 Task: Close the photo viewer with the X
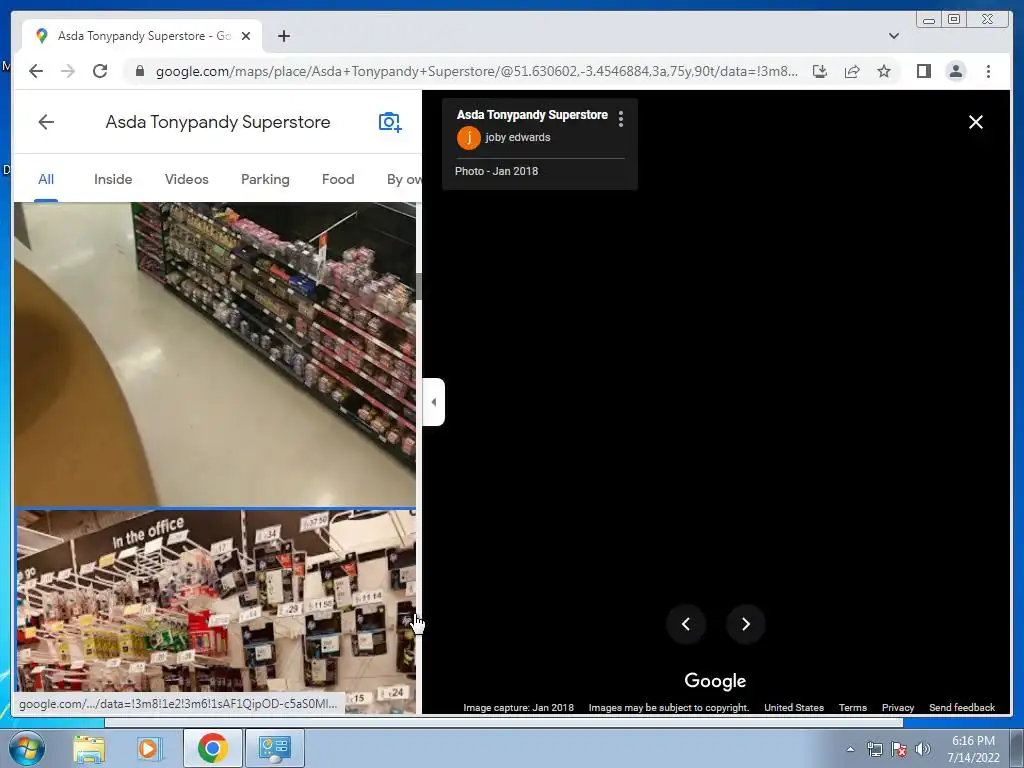(976, 122)
